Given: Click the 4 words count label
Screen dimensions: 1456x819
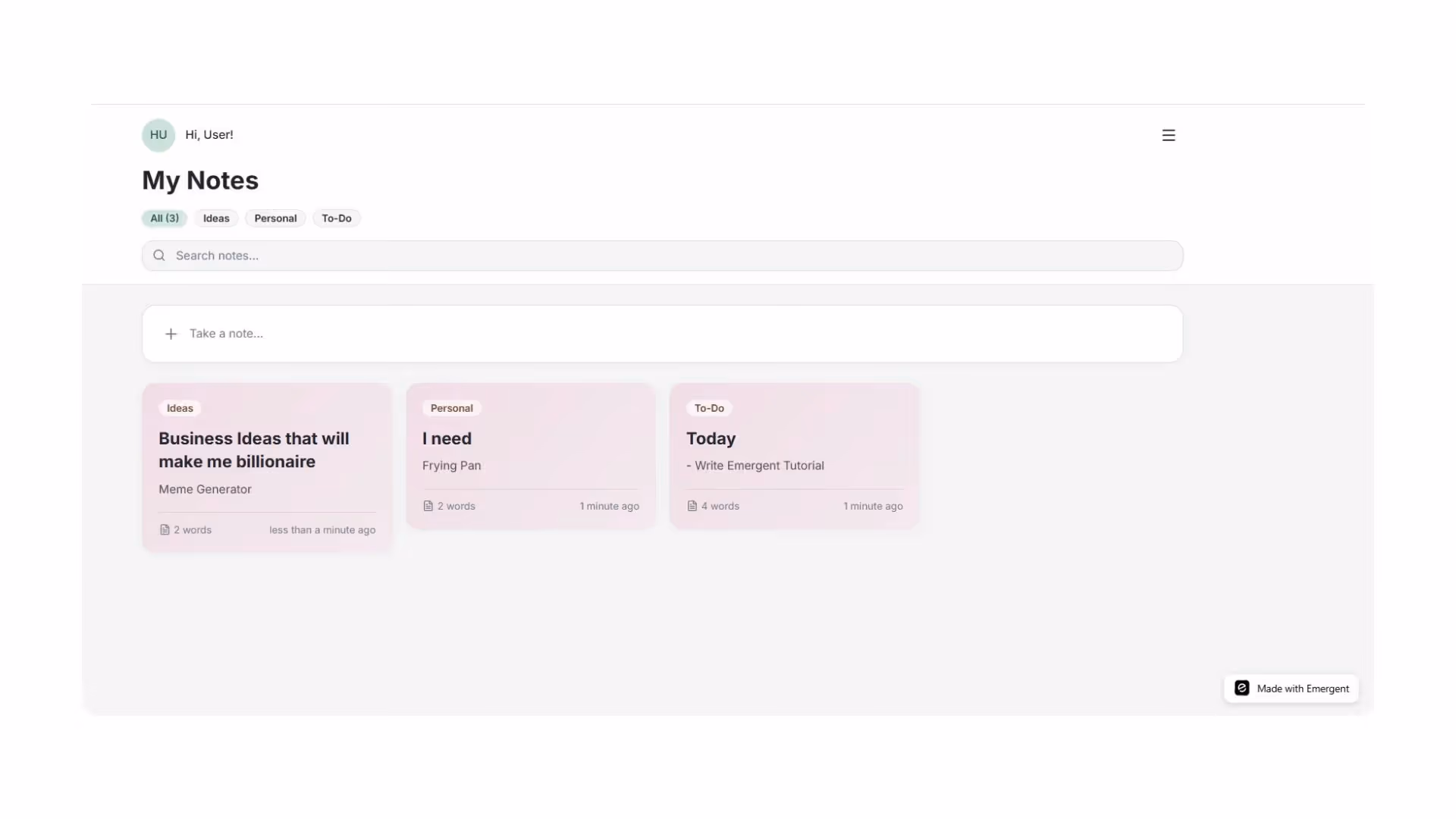Looking at the screenshot, I should point(720,506).
